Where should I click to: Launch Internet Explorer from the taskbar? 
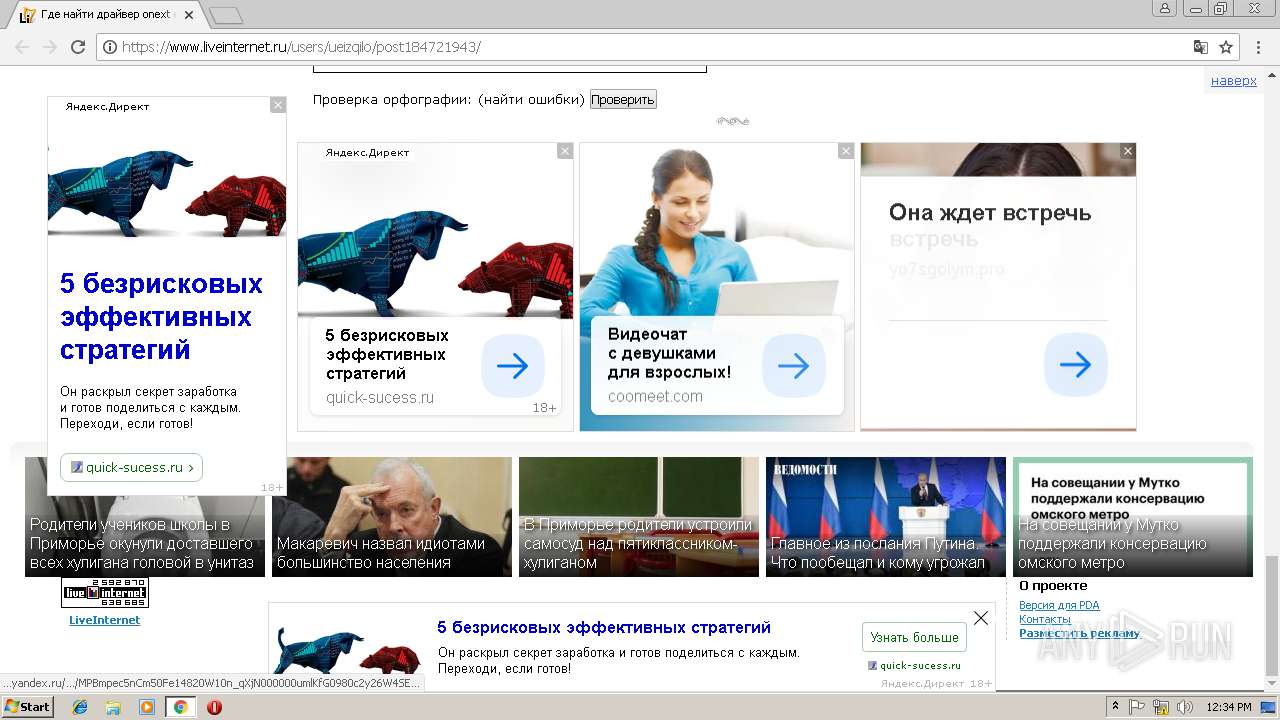coord(80,707)
